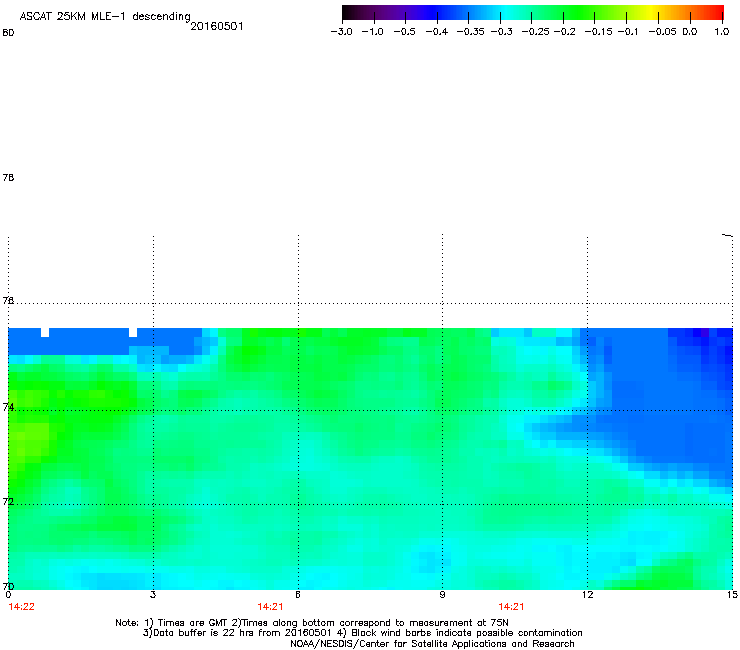The height and width of the screenshot is (650, 740).
Task: Click the "NOAA/NESDIS/Center for Satellite Applications and Research" credit
Action: click(432, 644)
